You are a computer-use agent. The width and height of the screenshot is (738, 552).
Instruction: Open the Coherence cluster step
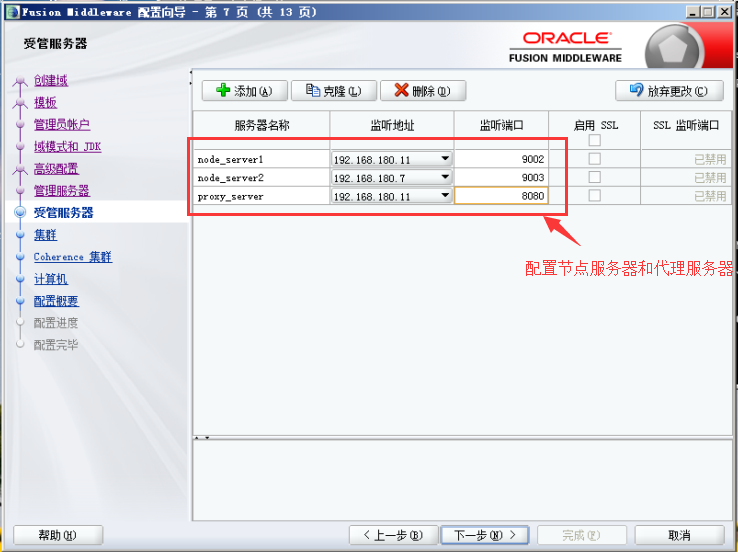pos(72,257)
